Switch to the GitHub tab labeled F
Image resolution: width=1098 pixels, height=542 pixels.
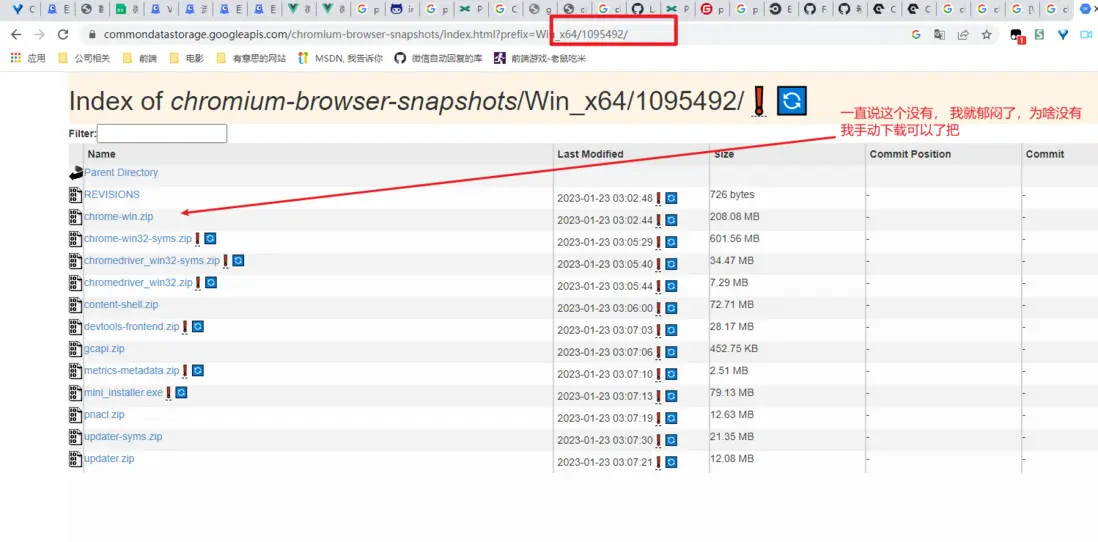pyautogui.click(x=816, y=9)
